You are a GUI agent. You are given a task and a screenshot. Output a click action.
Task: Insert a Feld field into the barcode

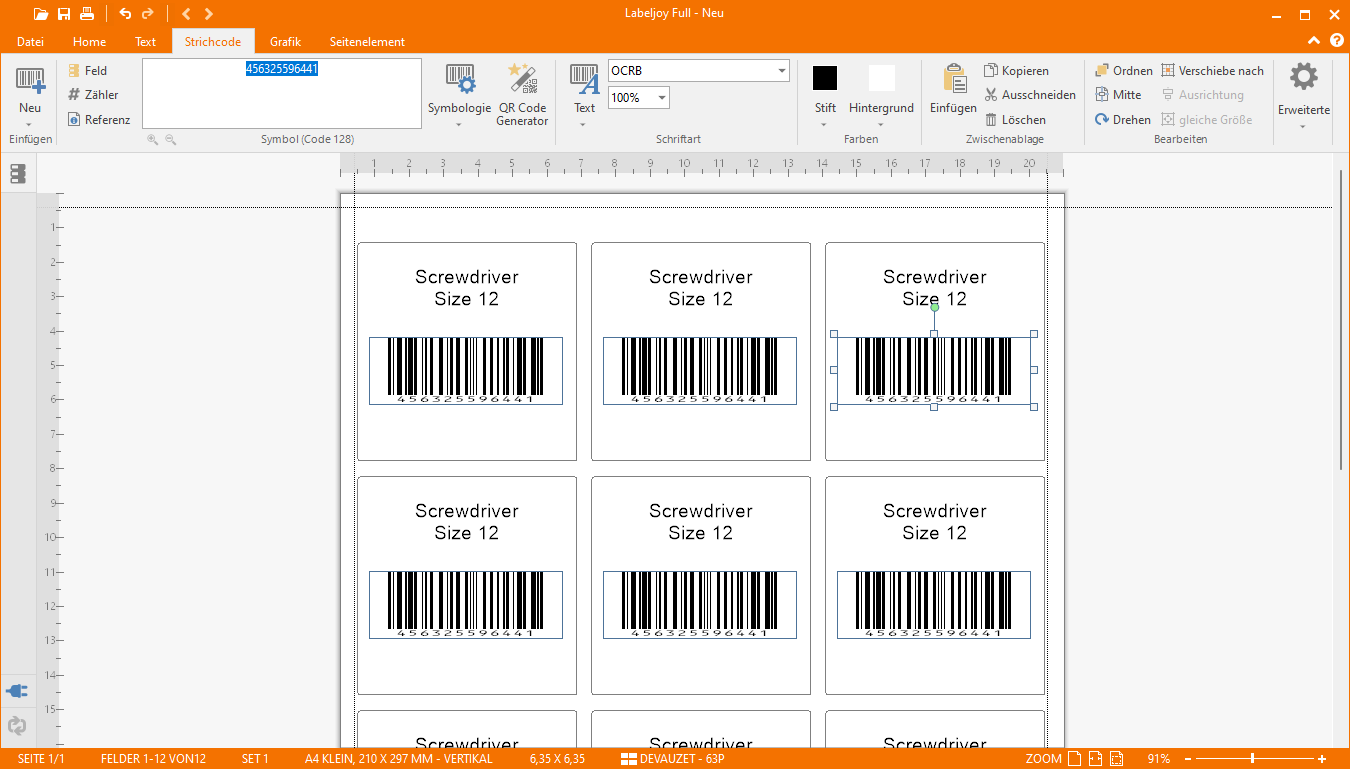88,71
